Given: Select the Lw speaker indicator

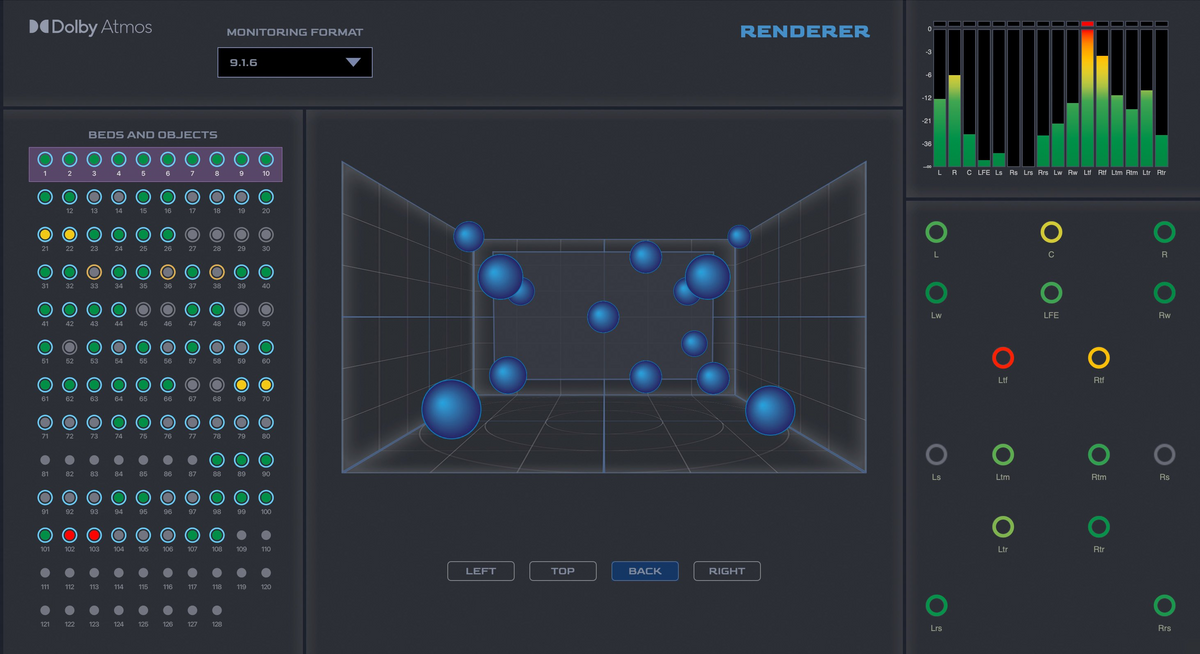Looking at the screenshot, I should tap(936, 293).
